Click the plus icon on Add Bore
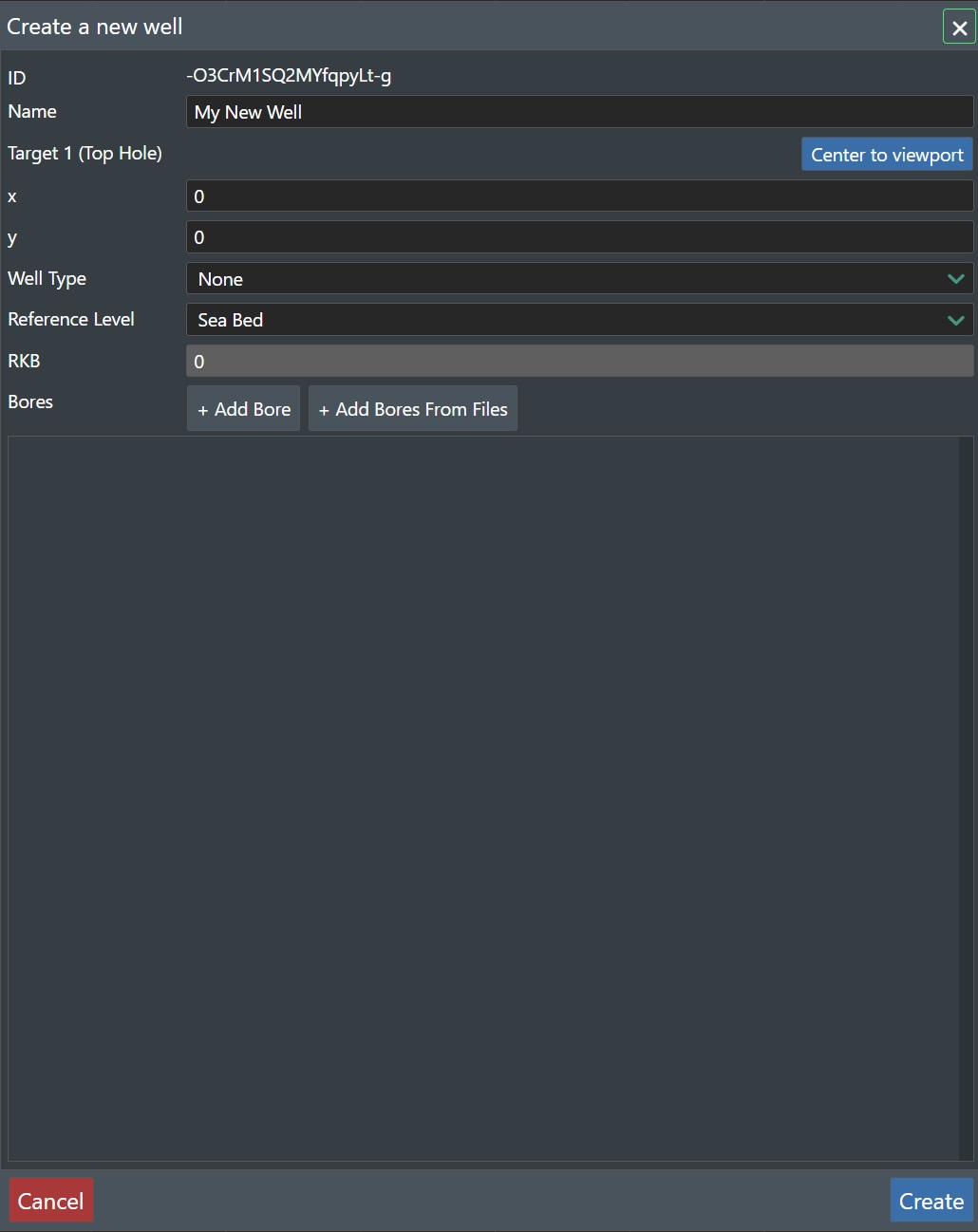 (203, 410)
